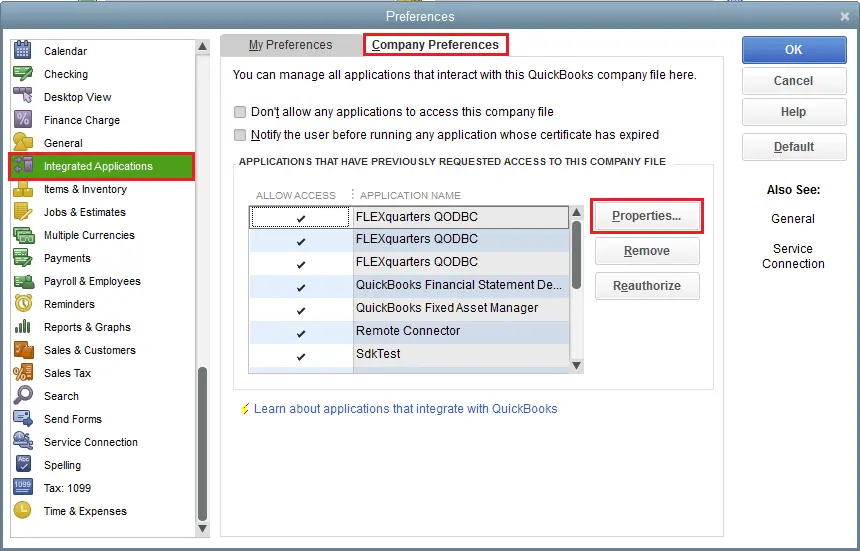This screenshot has height=551, width=860.
Task: Click the category list scroll-down arrow
Action: tap(202, 529)
